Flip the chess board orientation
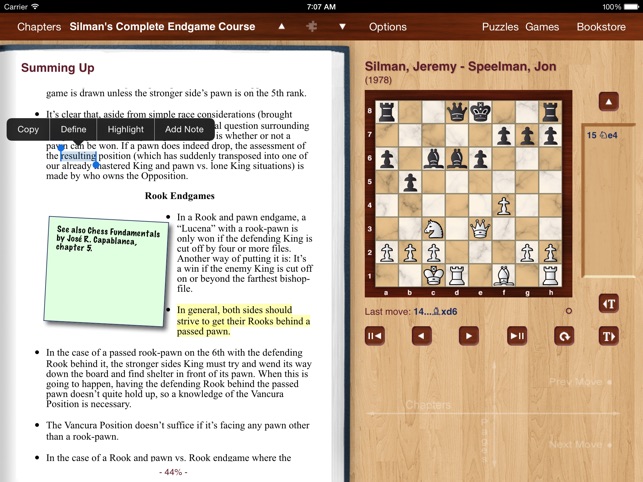Screen dimensions: 643x482 tap(564, 336)
